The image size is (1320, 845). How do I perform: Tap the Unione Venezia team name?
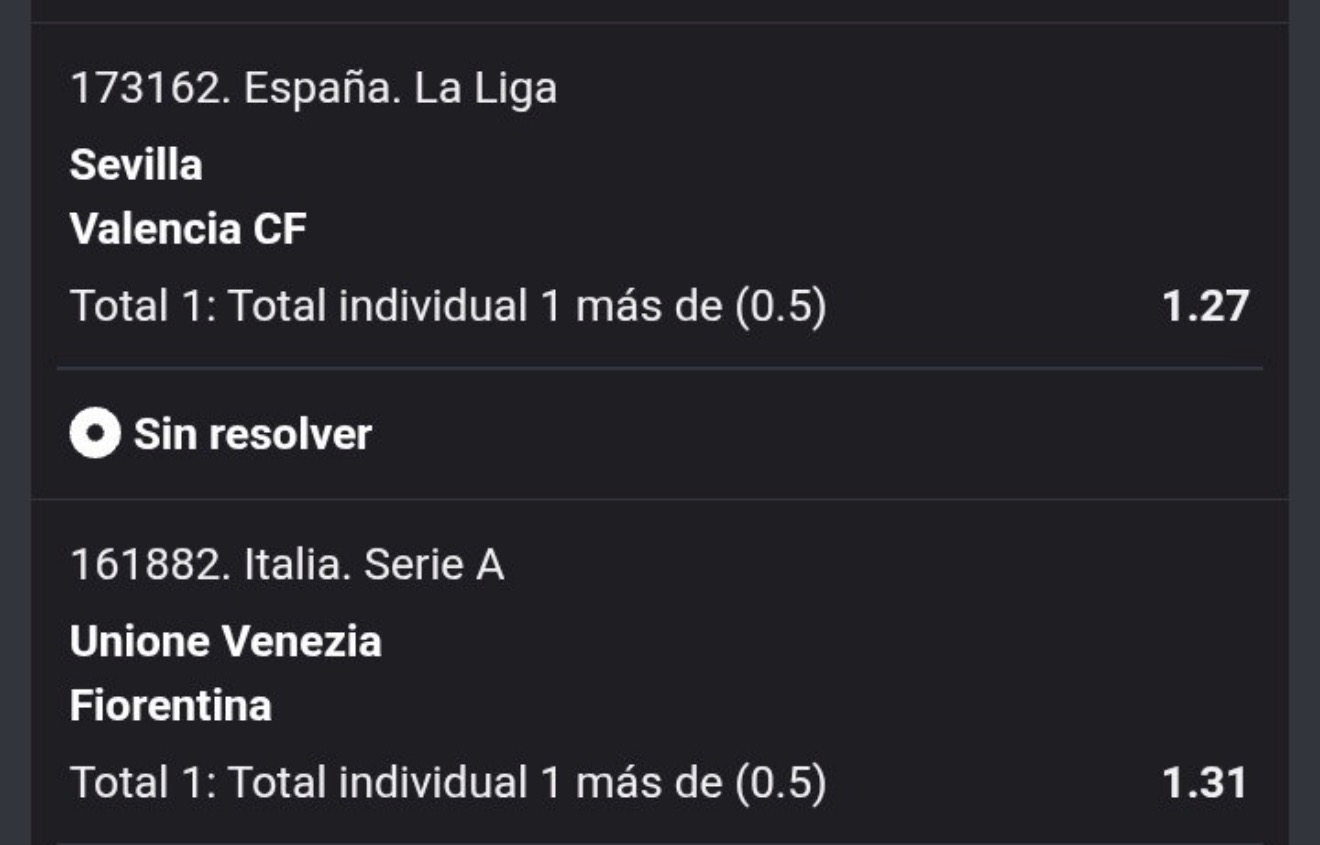tap(225, 641)
